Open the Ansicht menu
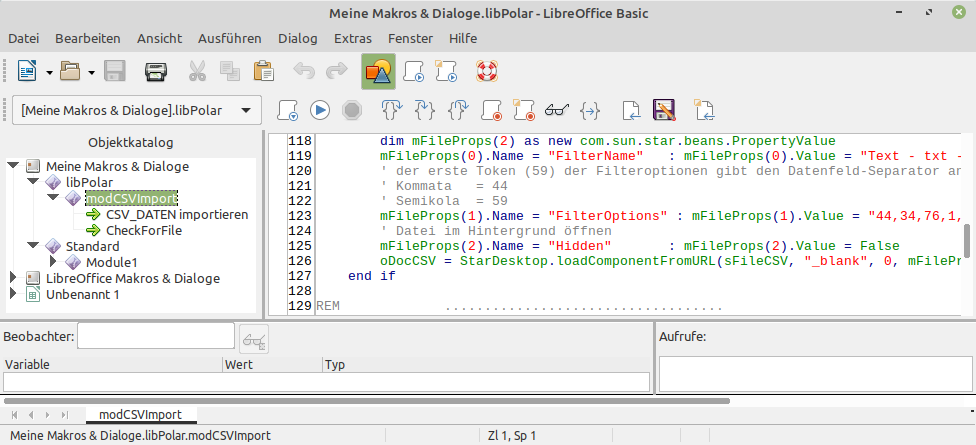This screenshot has width=976, height=445. pos(159,39)
